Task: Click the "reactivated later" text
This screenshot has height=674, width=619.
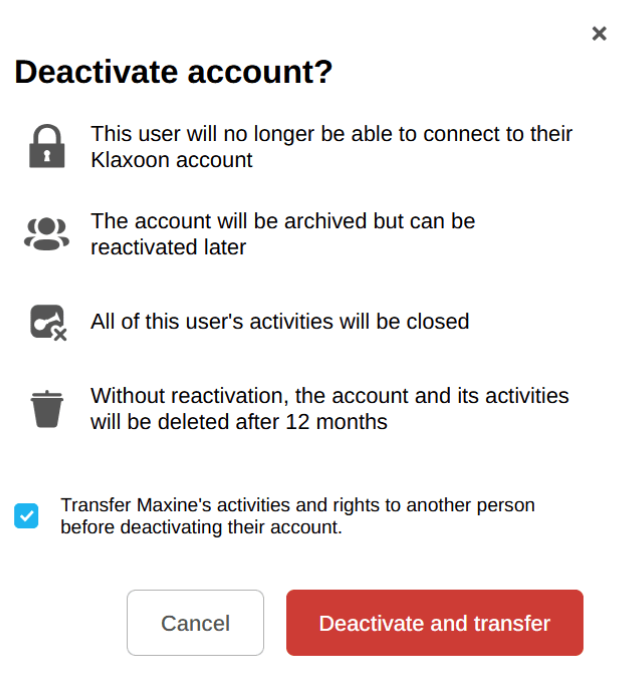Action: (168, 247)
